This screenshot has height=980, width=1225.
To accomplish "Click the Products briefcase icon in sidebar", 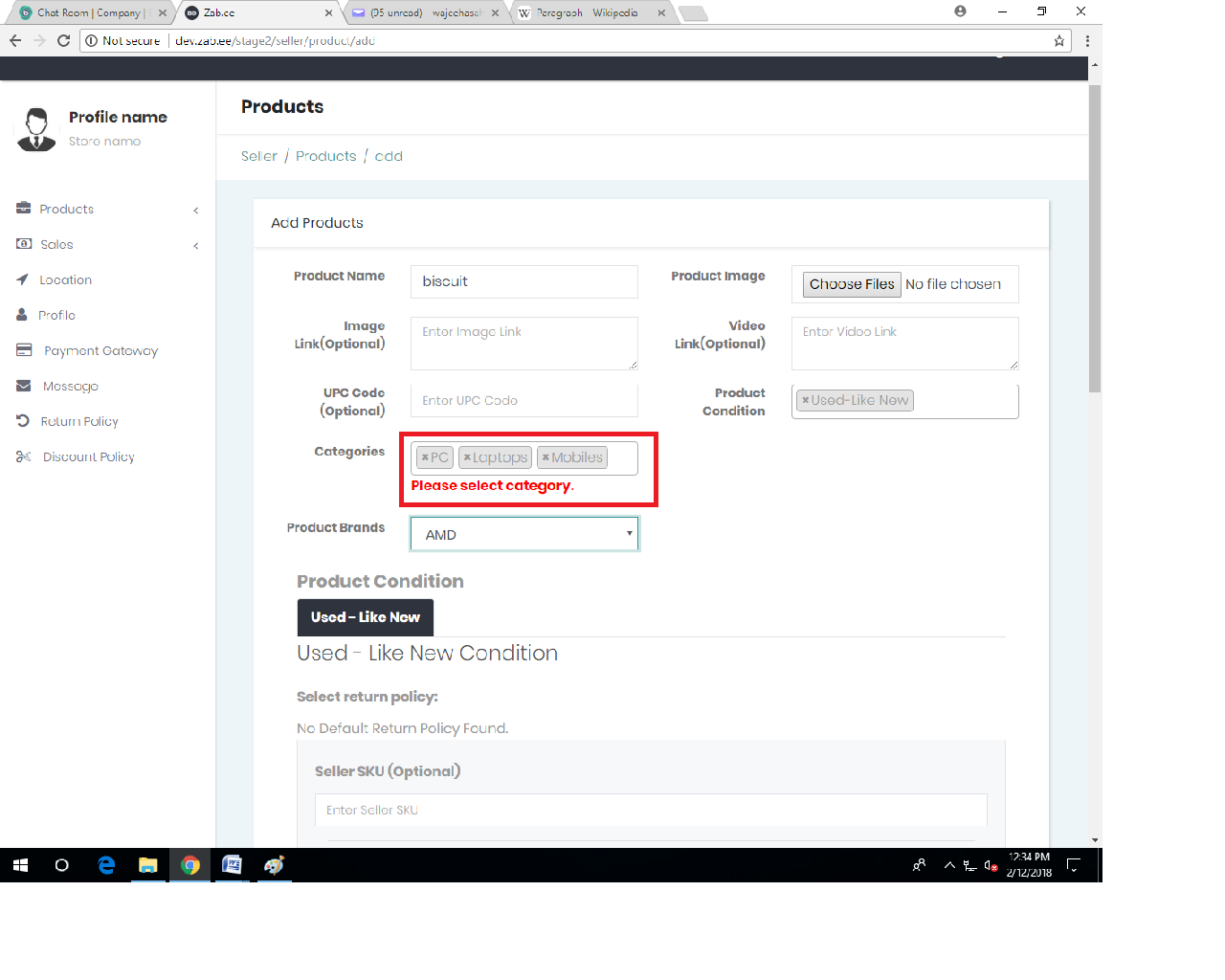I will [x=24, y=209].
